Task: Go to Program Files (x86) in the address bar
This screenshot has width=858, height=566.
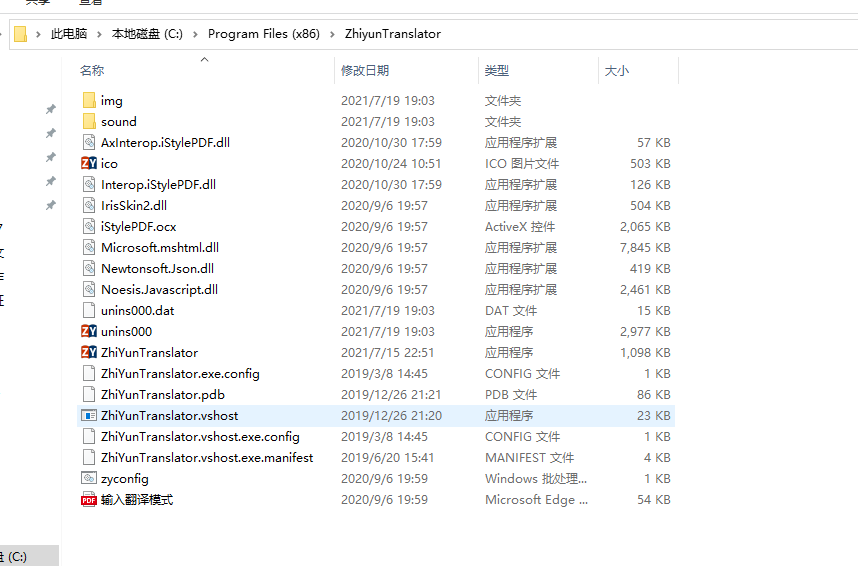Action: point(264,34)
